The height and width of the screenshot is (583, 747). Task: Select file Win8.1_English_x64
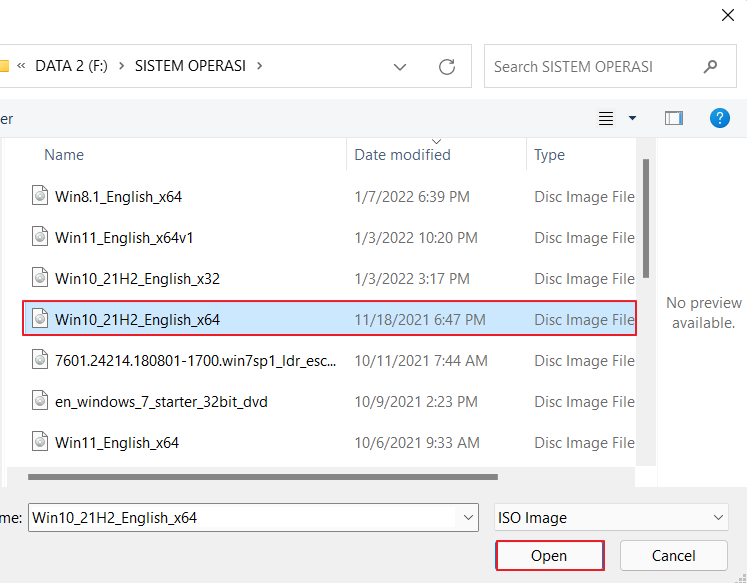tap(118, 197)
